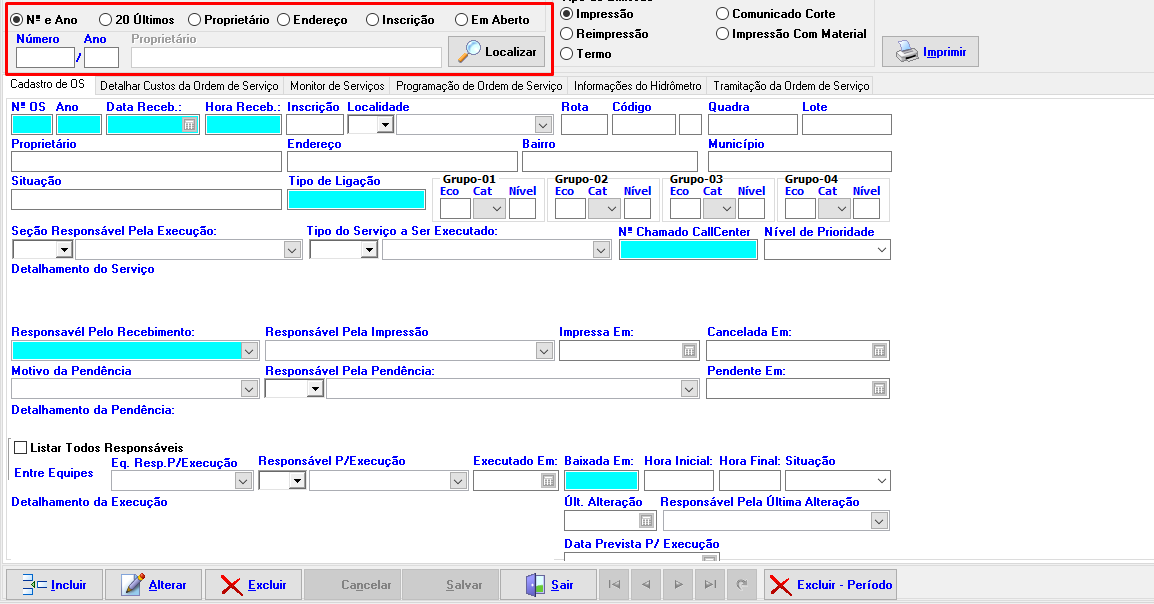Select the Reimpressão radio option
Viewport: 1154px width, 604px height.
pos(567,34)
